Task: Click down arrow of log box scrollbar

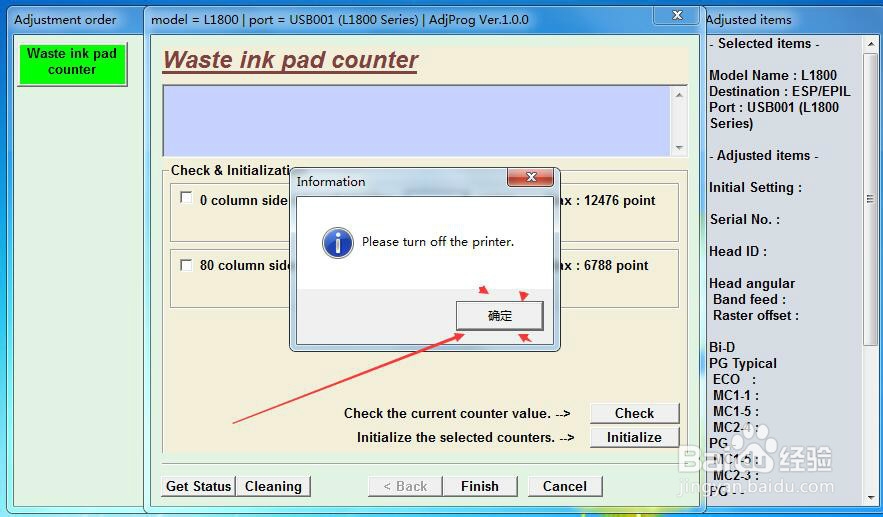Action: [x=679, y=148]
